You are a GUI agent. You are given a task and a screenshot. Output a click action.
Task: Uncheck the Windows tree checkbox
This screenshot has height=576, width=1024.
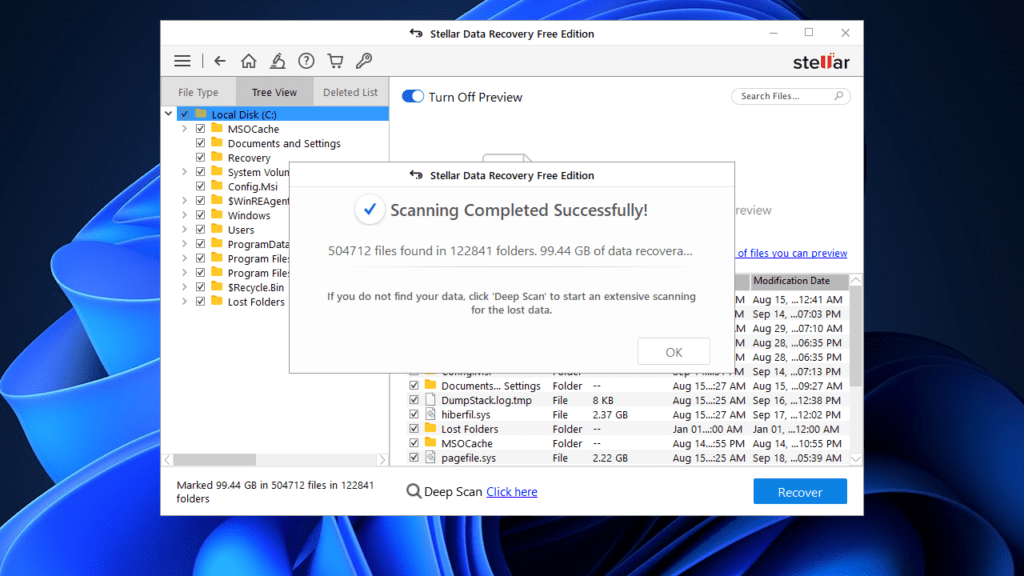(200, 215)
